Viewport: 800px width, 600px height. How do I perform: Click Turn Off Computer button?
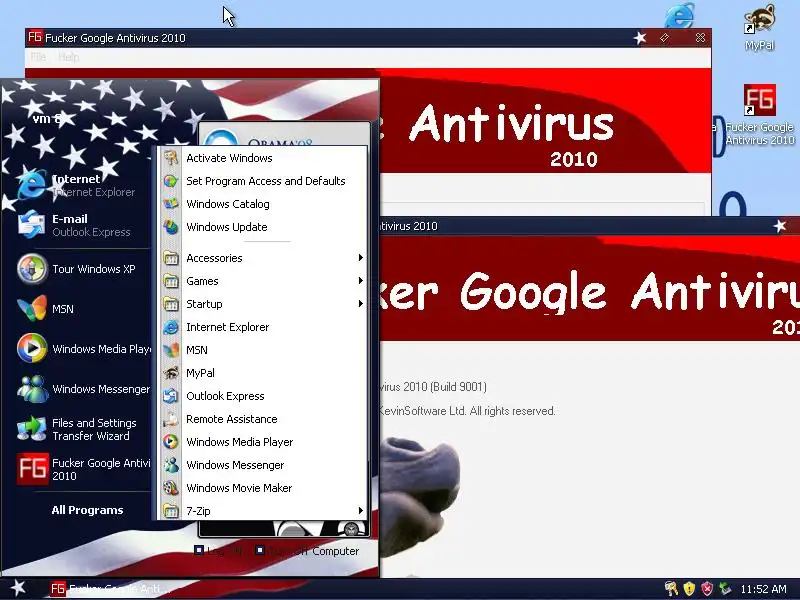click(307, 551)
